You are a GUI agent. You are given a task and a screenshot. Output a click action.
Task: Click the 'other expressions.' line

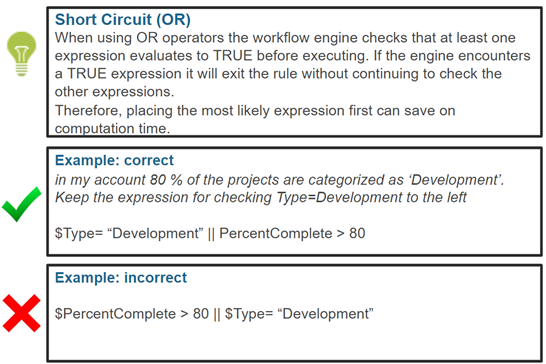(114, 92)
